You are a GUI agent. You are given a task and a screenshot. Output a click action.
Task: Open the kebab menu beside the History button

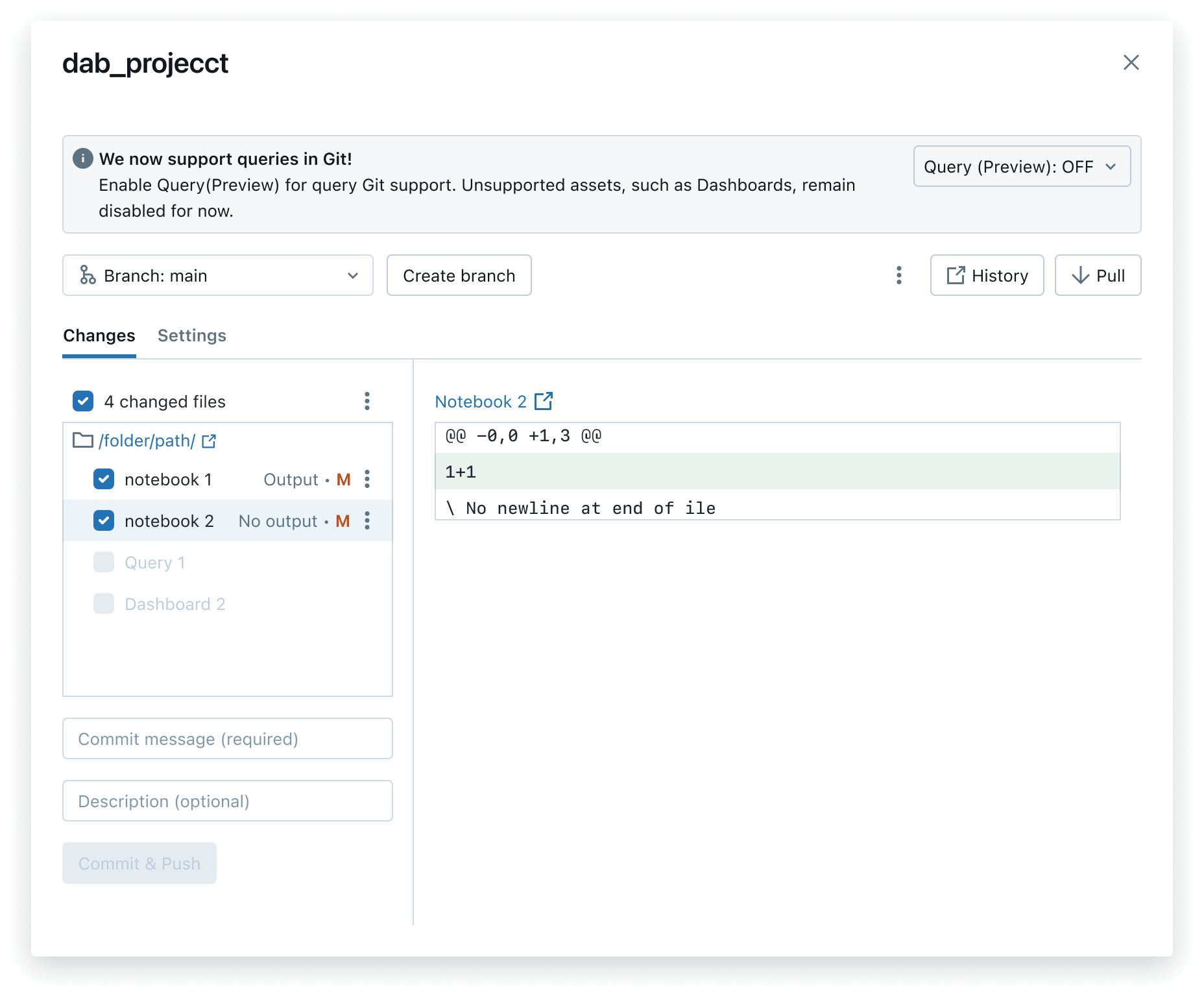(x=898, y=275)
